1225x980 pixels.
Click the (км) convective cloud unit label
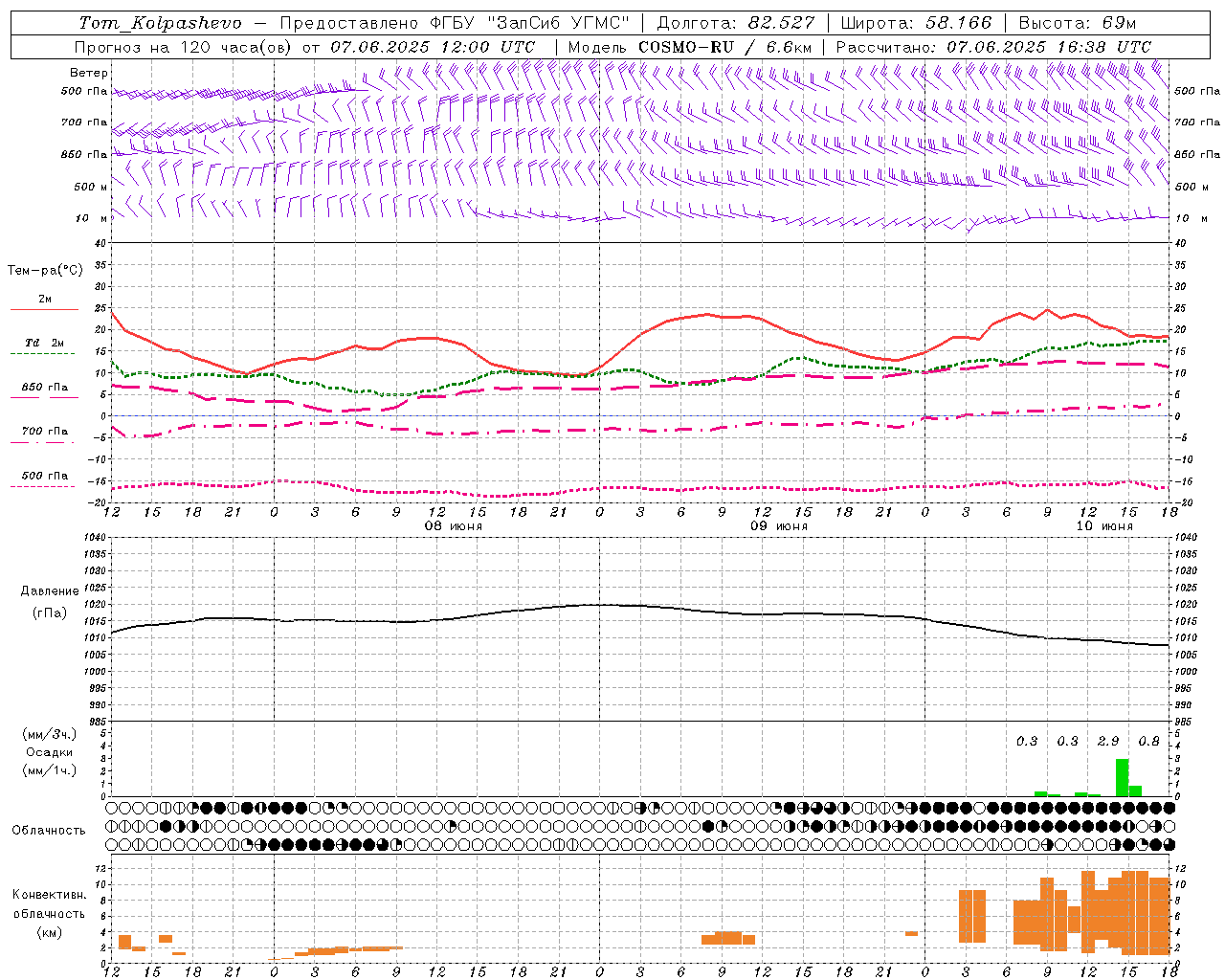(x=49, y=933)
